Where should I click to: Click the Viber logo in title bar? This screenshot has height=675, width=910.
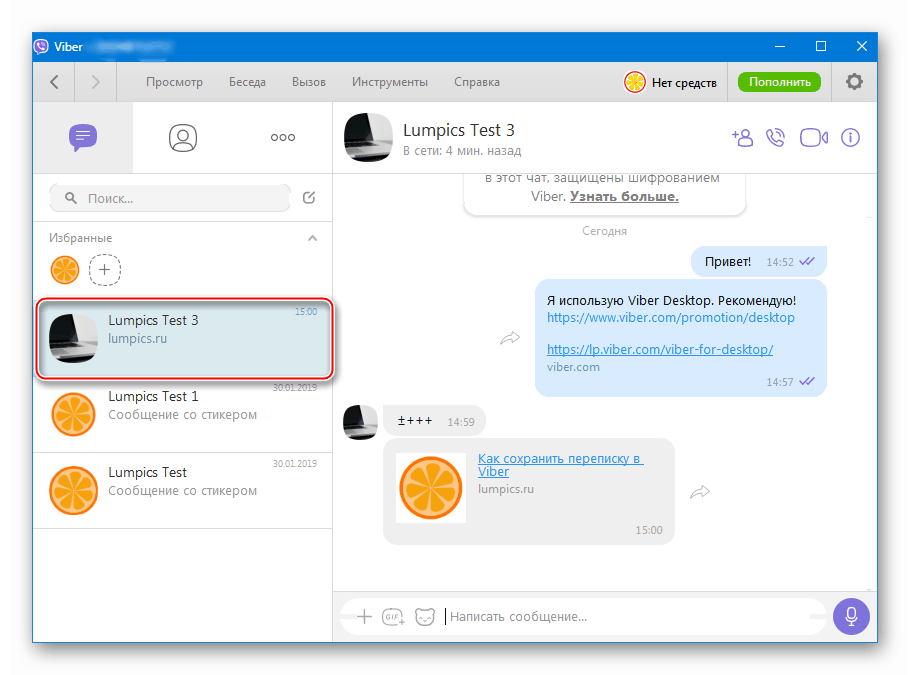coord(41,46)
